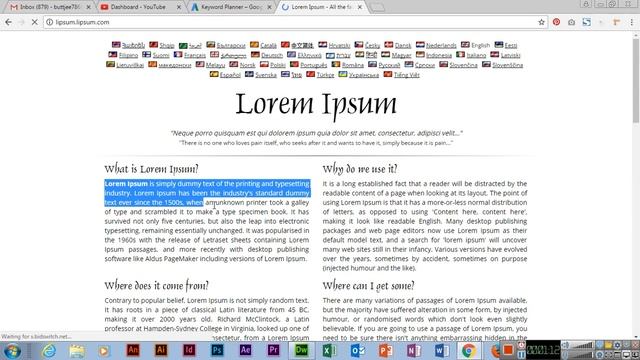The width and height of the screenshot is (640, 360).
Task: Switch language to Français
Action: point(195,55)
